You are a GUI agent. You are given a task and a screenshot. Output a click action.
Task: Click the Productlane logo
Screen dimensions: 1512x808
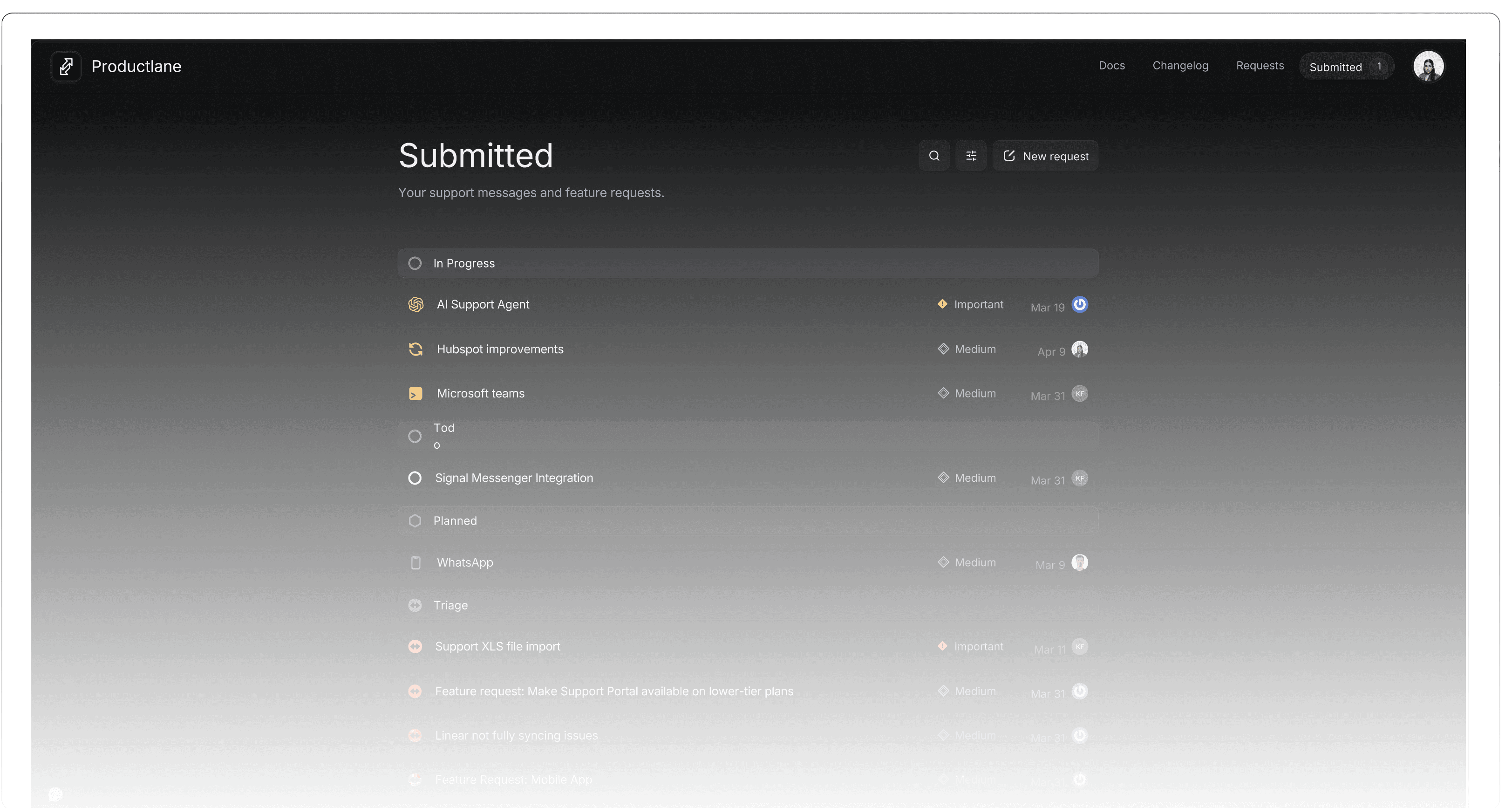(66, 66)
